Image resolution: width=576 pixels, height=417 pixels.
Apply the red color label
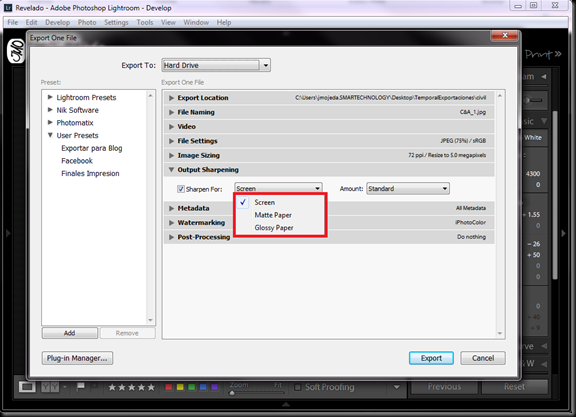(x=169, y=387)
